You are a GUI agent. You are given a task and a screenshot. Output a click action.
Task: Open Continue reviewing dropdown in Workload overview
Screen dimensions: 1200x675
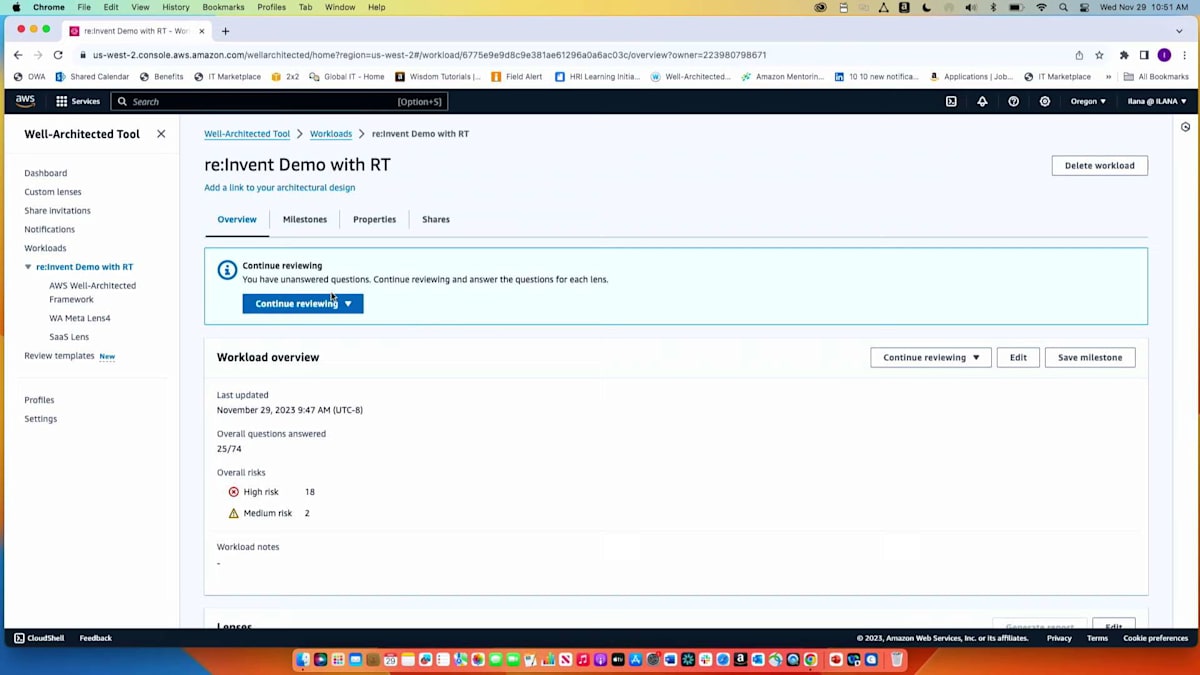tap(931, 357)
